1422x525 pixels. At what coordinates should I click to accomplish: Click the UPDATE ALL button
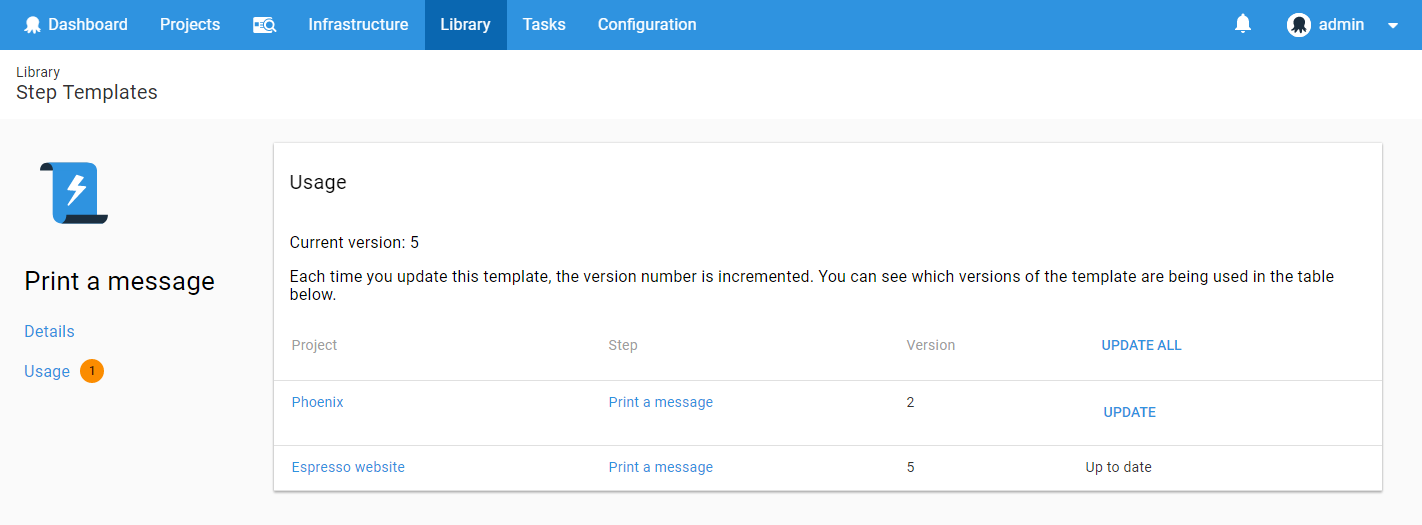pos(1141,345)
